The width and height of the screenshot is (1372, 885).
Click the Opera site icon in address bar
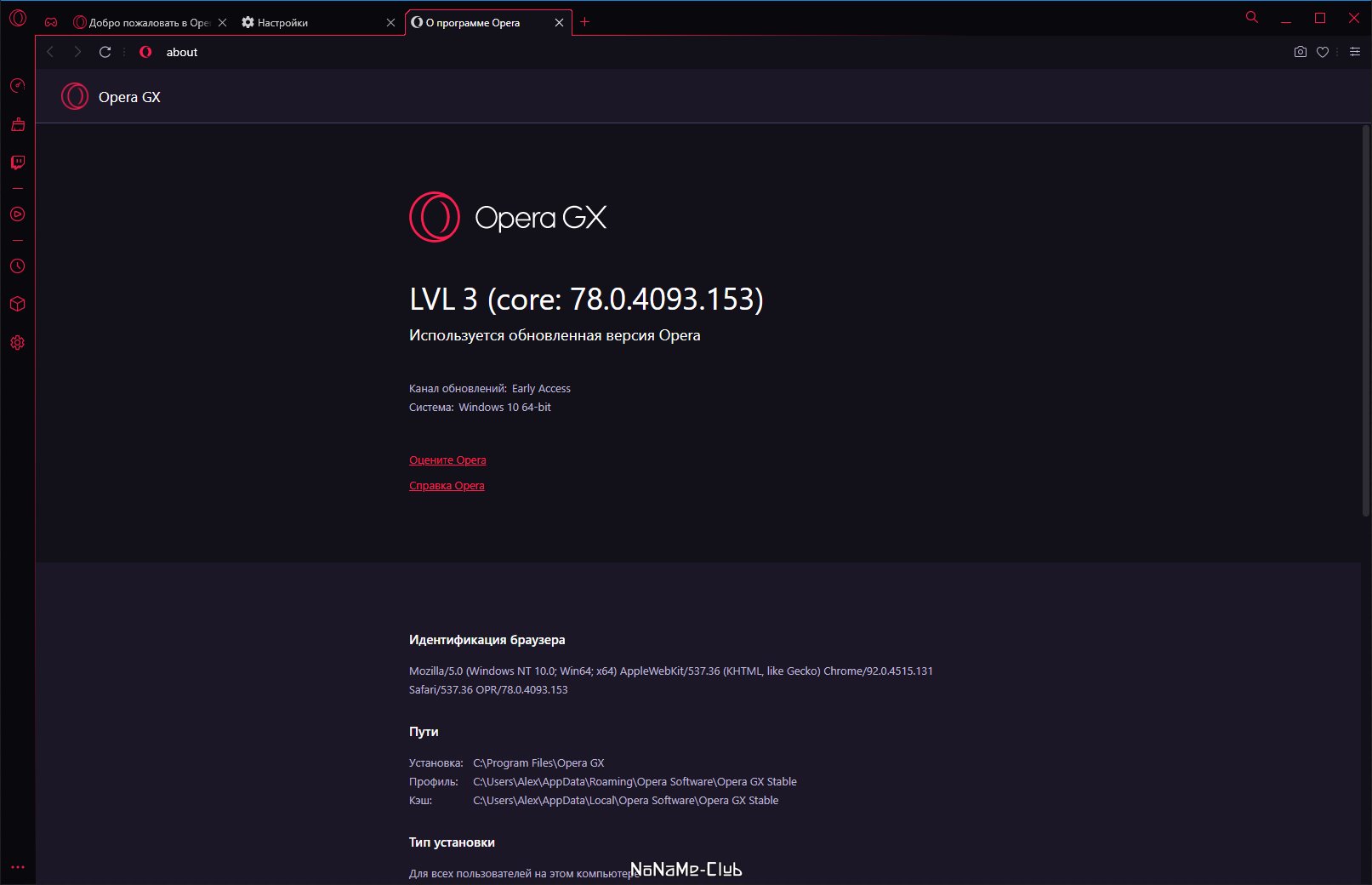pos(145,52)
